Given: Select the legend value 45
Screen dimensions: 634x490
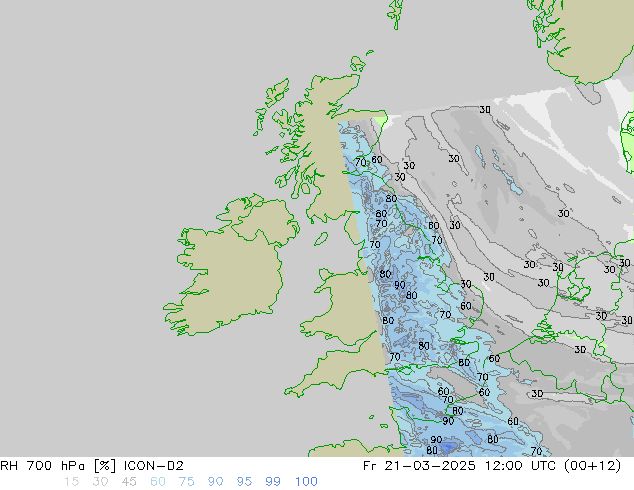Looking at the screenshot, I should (x=129, y=482).
